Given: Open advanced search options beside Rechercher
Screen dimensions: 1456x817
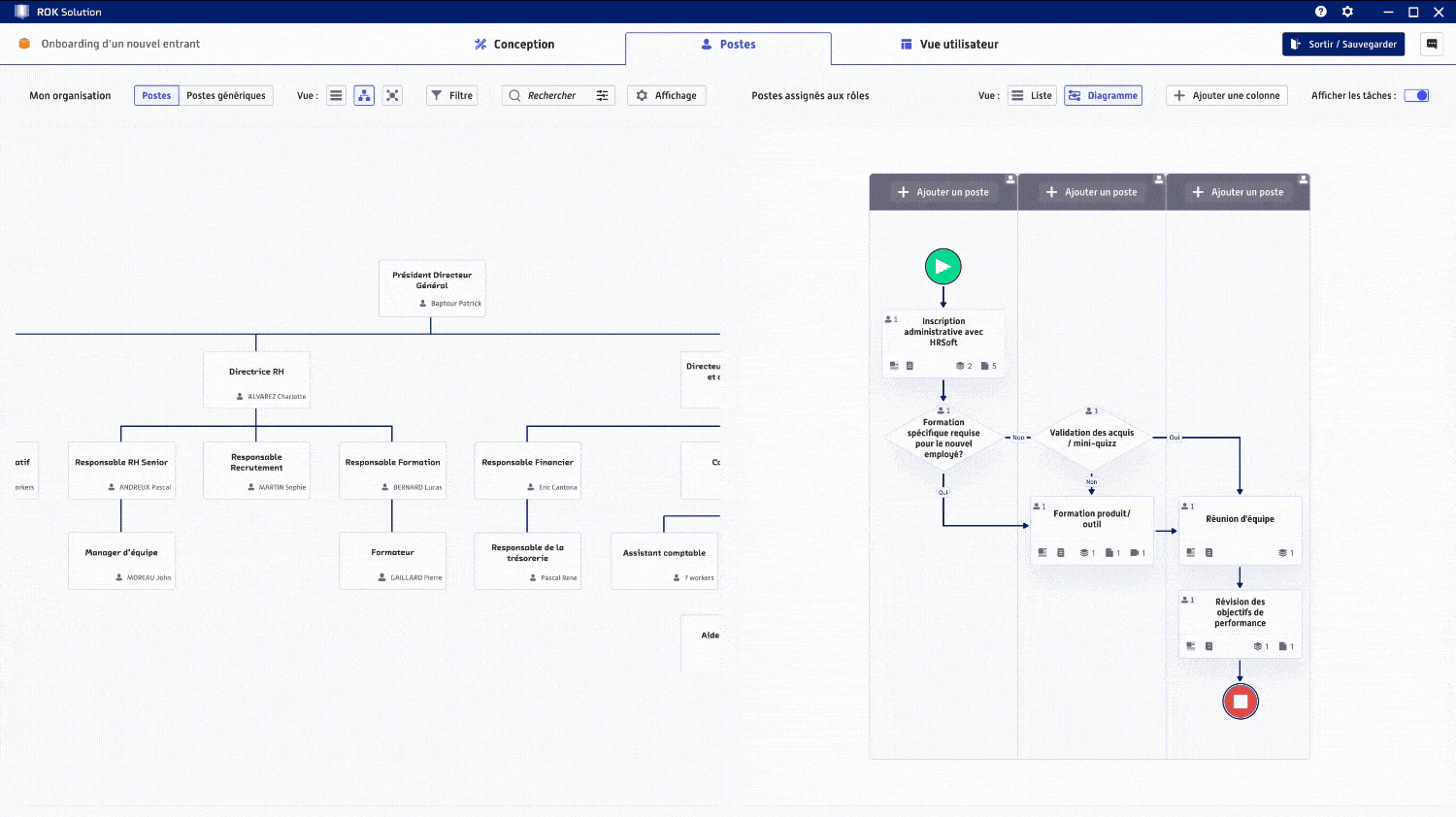Looking at the screenshot, I should pos(602,95).
